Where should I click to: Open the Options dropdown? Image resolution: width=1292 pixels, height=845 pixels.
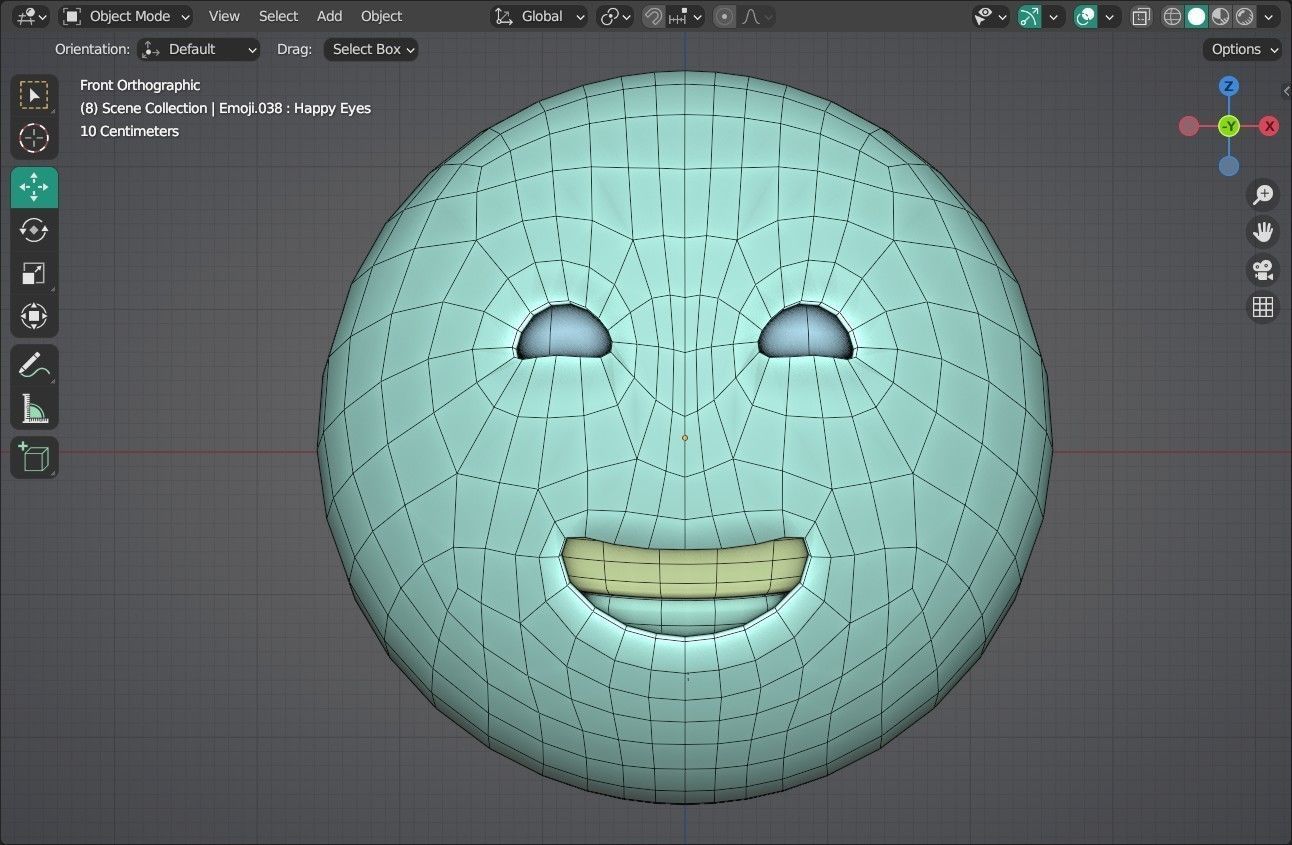click(1242, 49)
